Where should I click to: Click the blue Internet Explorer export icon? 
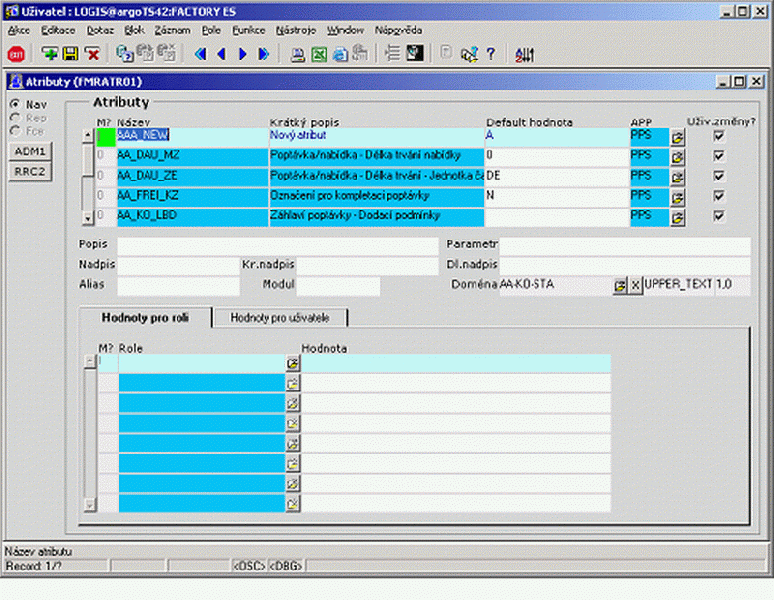tap(340, 54)
